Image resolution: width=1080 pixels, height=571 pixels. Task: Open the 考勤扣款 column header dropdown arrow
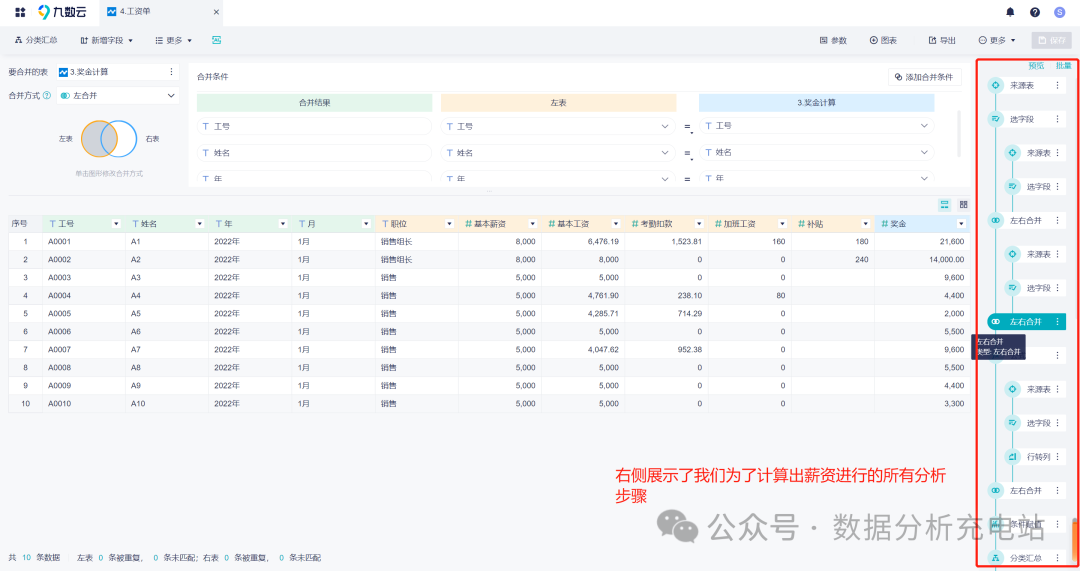(699, 224)
